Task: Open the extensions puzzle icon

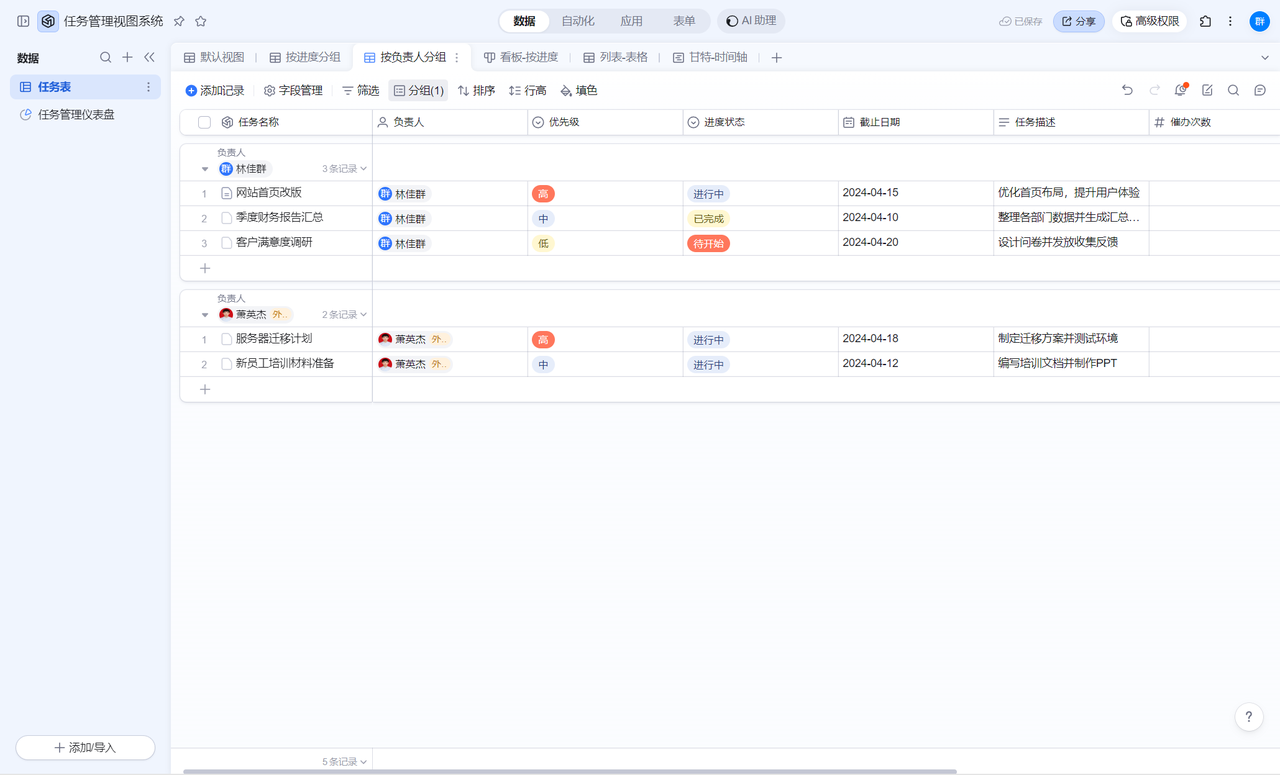Action: (1205, 21)
